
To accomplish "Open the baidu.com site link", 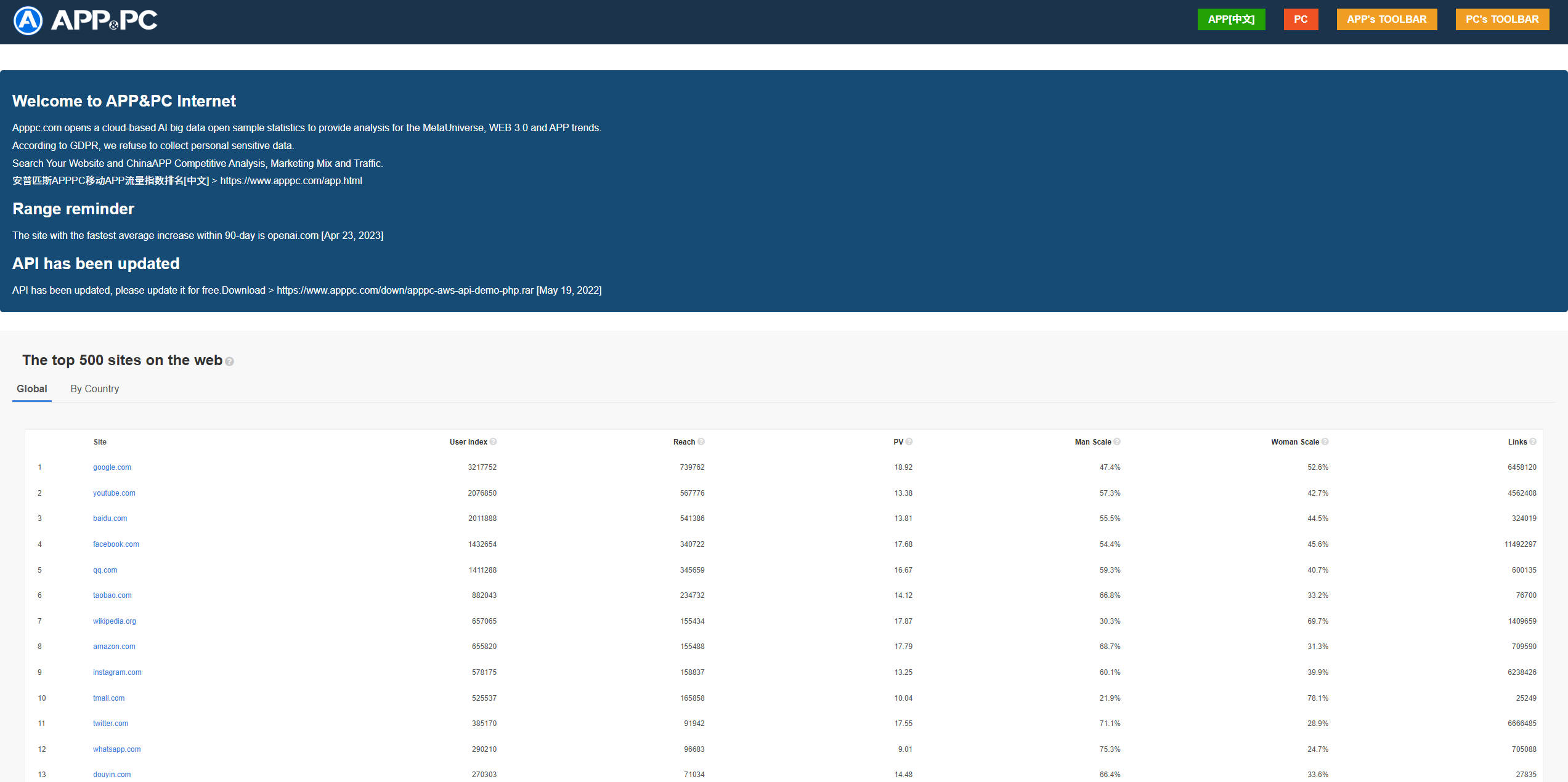I will click(110, 518).
